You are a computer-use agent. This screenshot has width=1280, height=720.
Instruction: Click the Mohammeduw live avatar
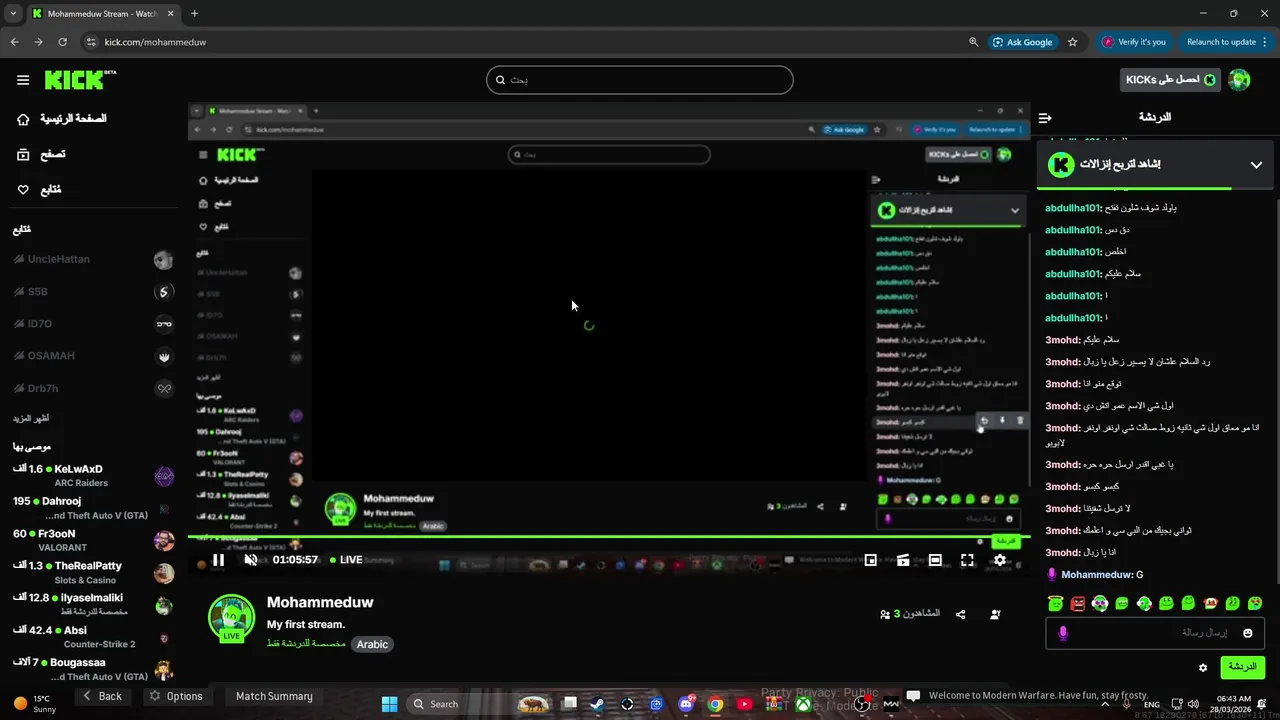pyautogui.click(x=231, y=617)
